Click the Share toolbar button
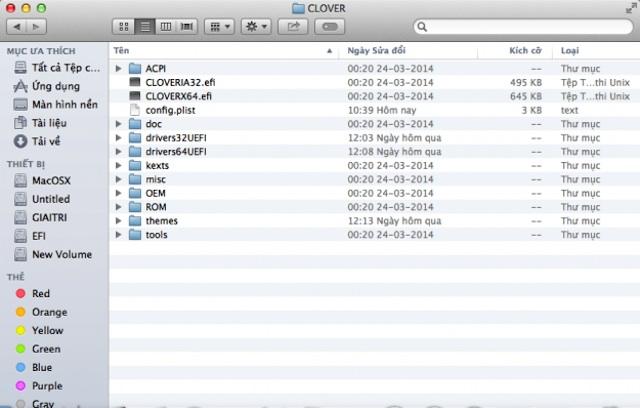 293,27
